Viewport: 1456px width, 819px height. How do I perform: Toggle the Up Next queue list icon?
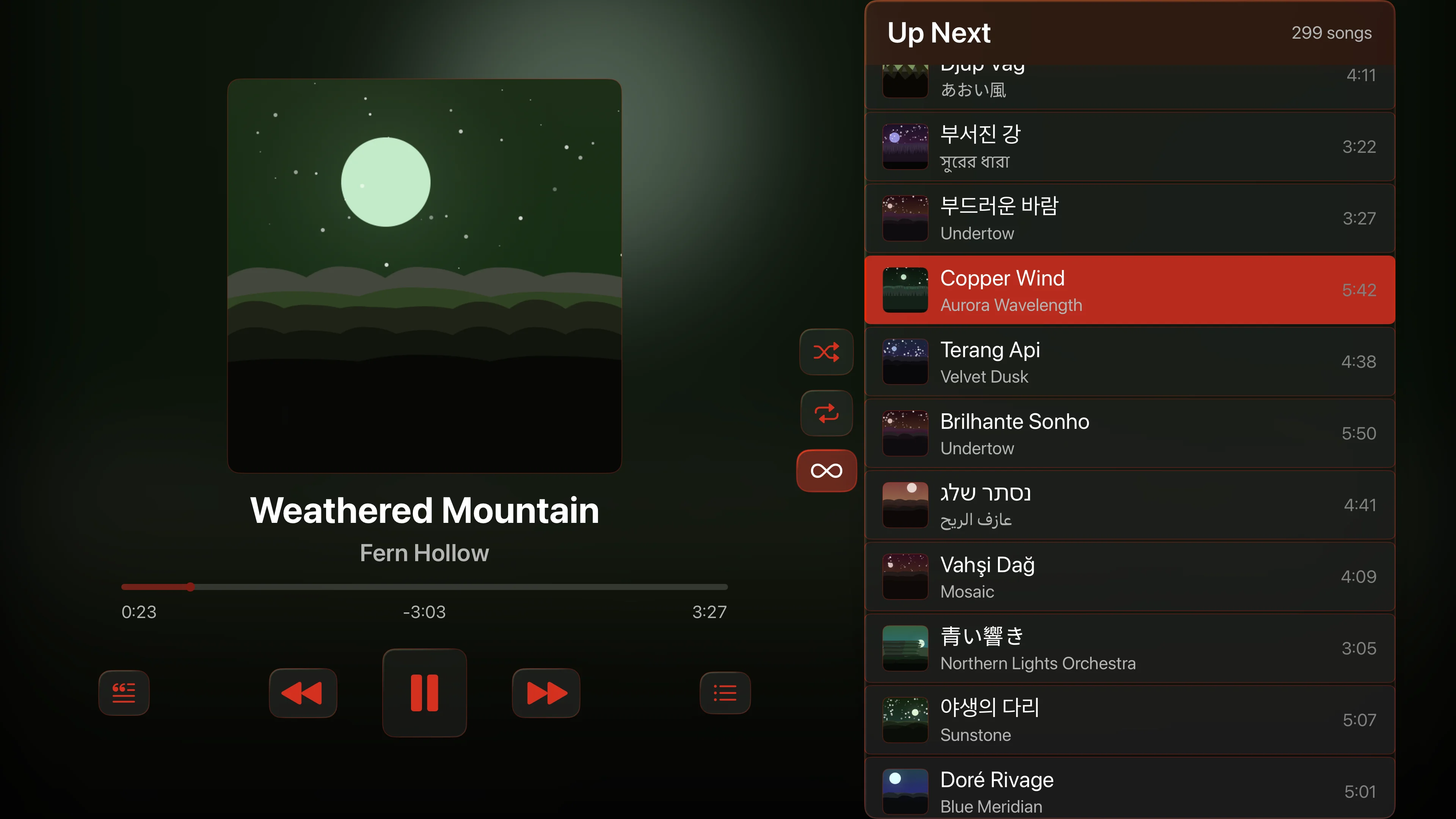pyautogui.click(x=725, y=693)
